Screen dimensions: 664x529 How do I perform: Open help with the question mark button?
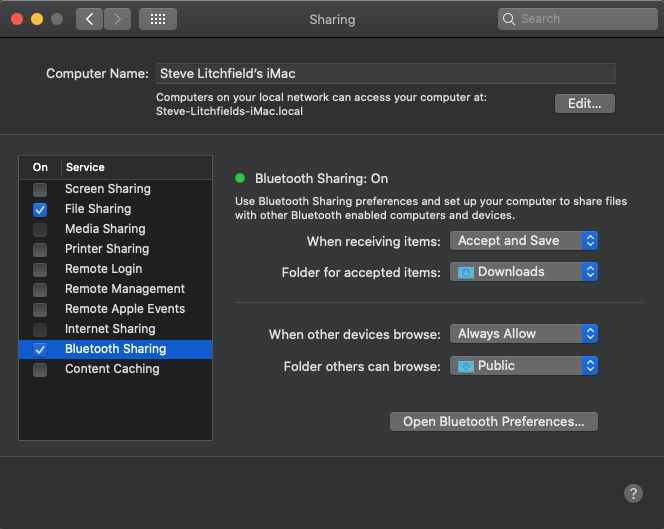tap(633, 493)
